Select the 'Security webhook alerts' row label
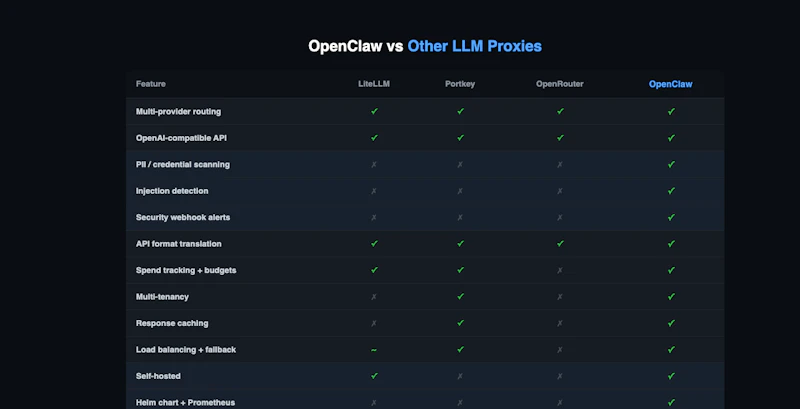This screenshot has width=800, height=409. [x=183, y=217]
